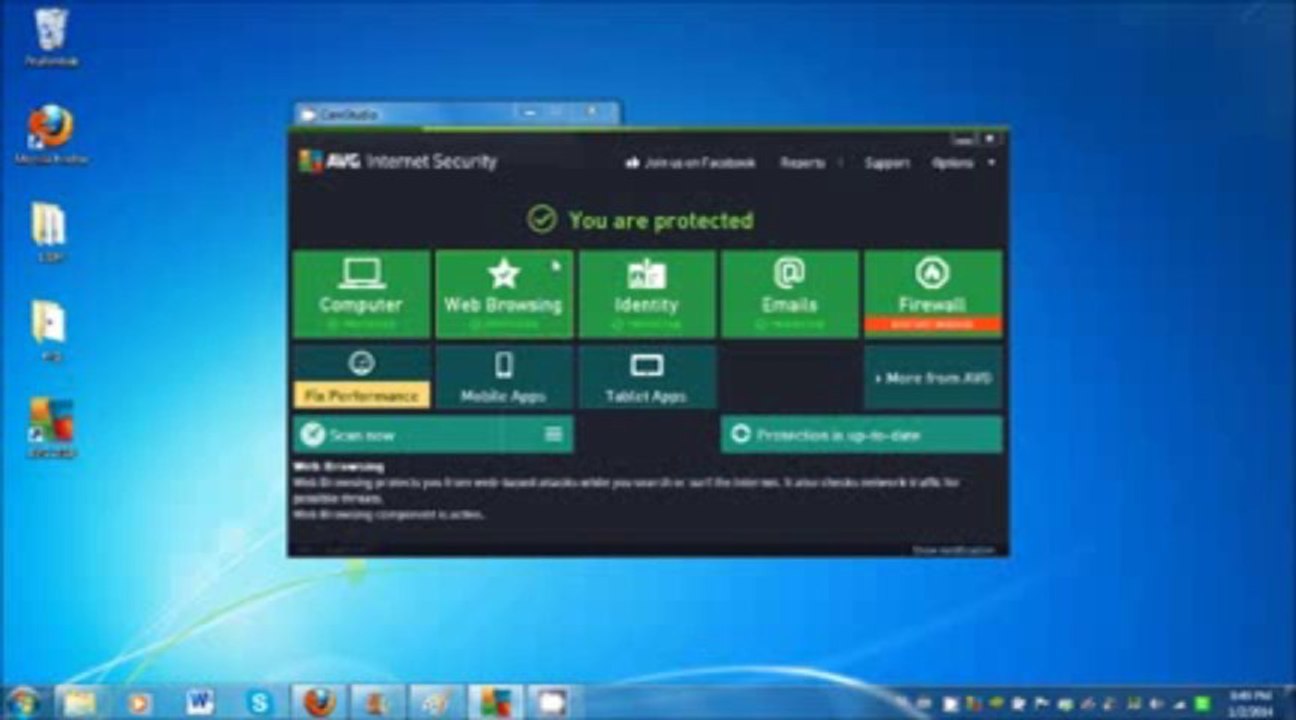Start a scan with Scan now

pos(414,435)
